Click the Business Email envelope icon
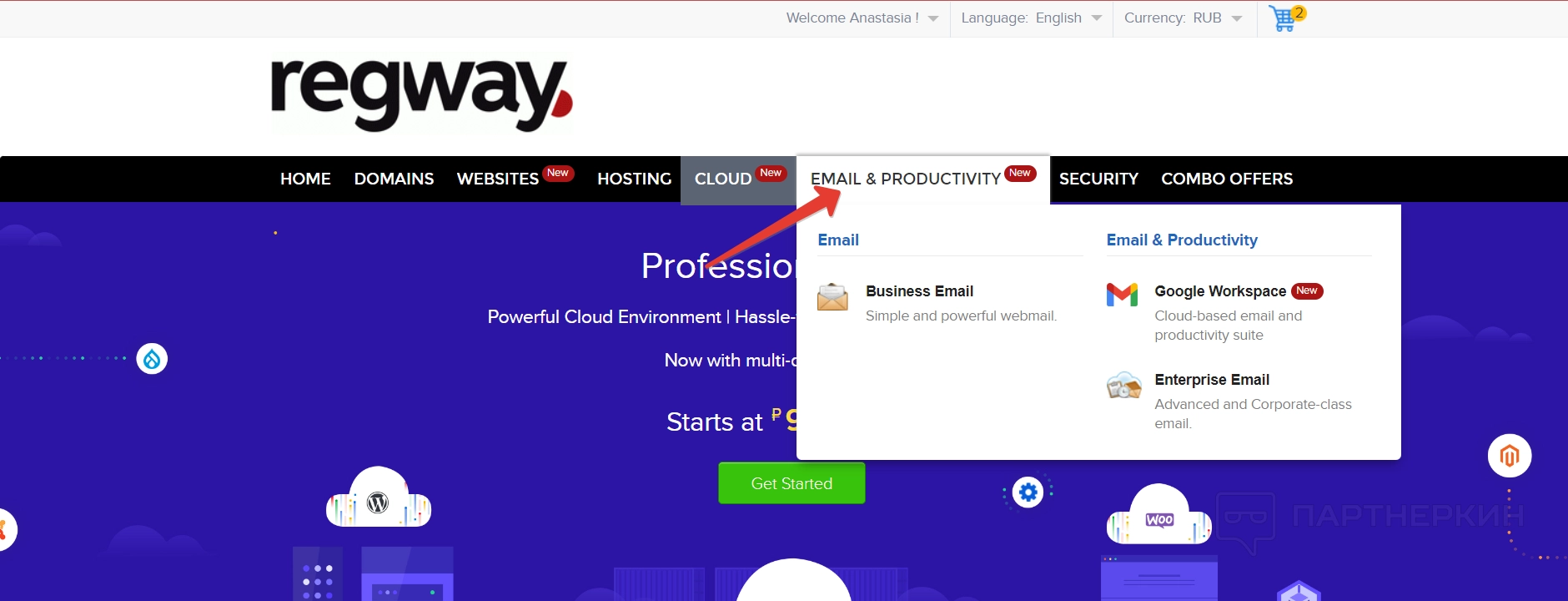Image resolution: width=1568 pixels, height=601 pixels. point(832,296)
